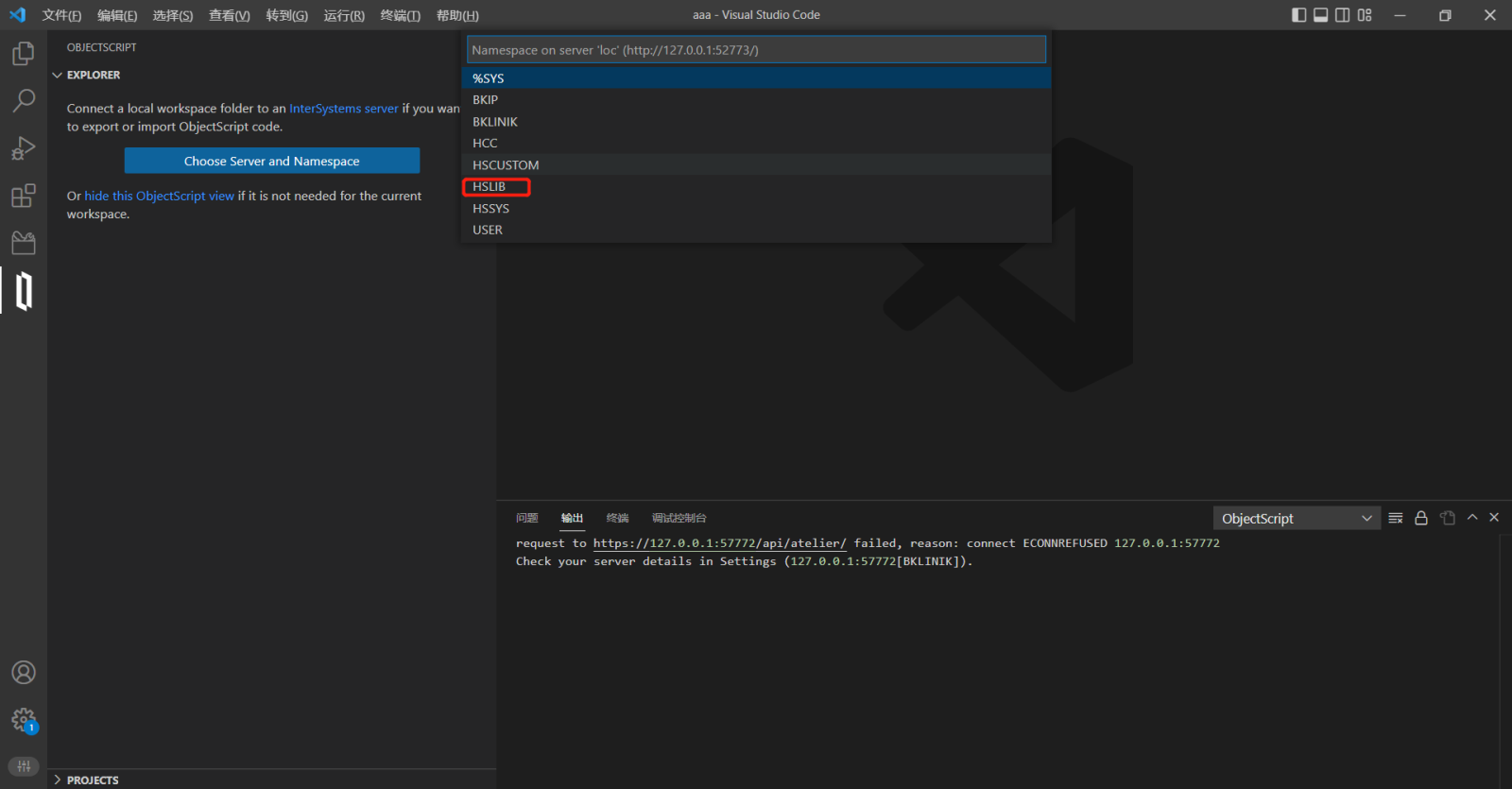Collapse the EXPLORER section
Image resolution: width=1512 pixels, height=789 pixels.
pyautogui.click(x=93, y=75)
